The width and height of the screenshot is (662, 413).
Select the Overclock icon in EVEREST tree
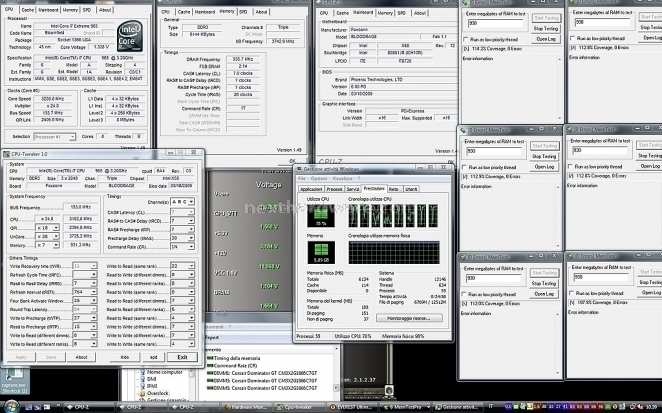(143, 393)
